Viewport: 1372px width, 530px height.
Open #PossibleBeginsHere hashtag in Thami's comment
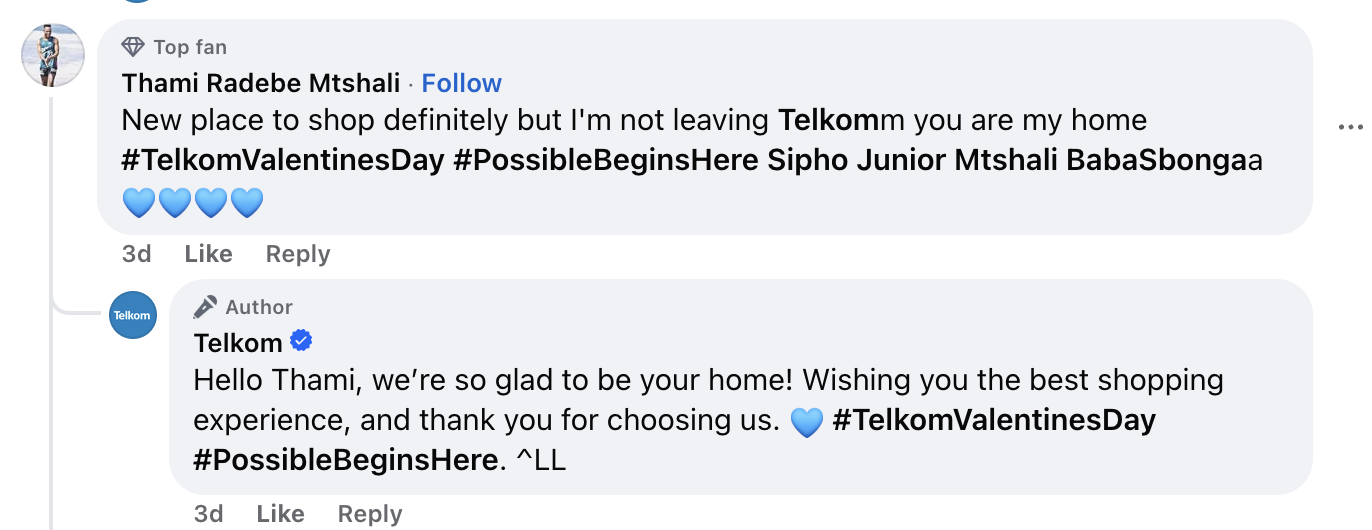(605, 160)
